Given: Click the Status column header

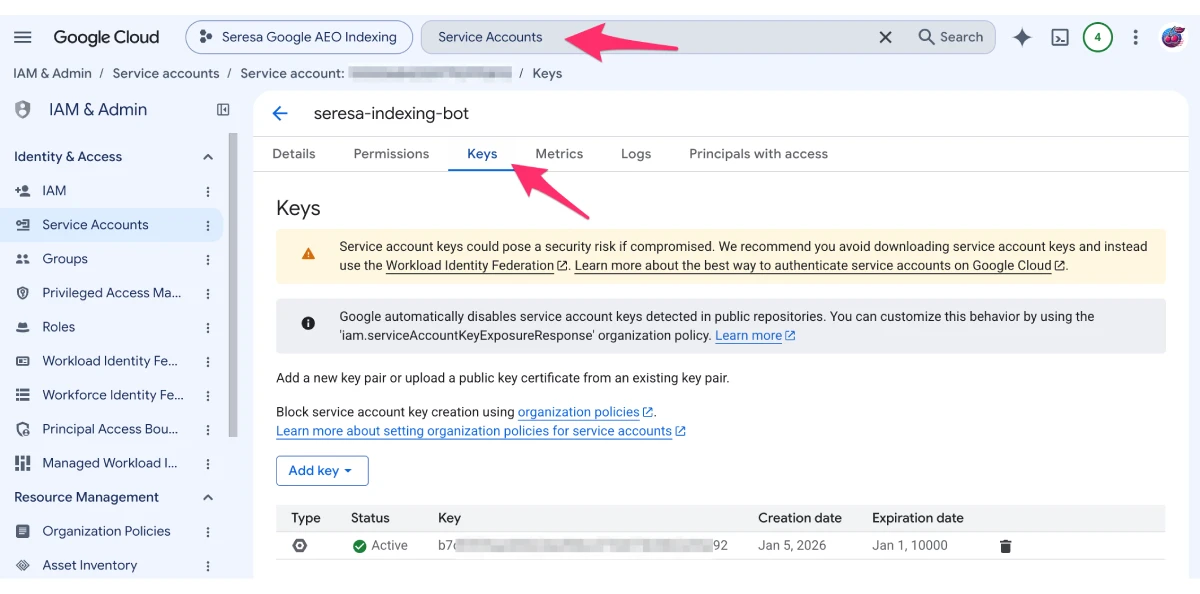Looking at the screenshot, I should pos(370,518).
